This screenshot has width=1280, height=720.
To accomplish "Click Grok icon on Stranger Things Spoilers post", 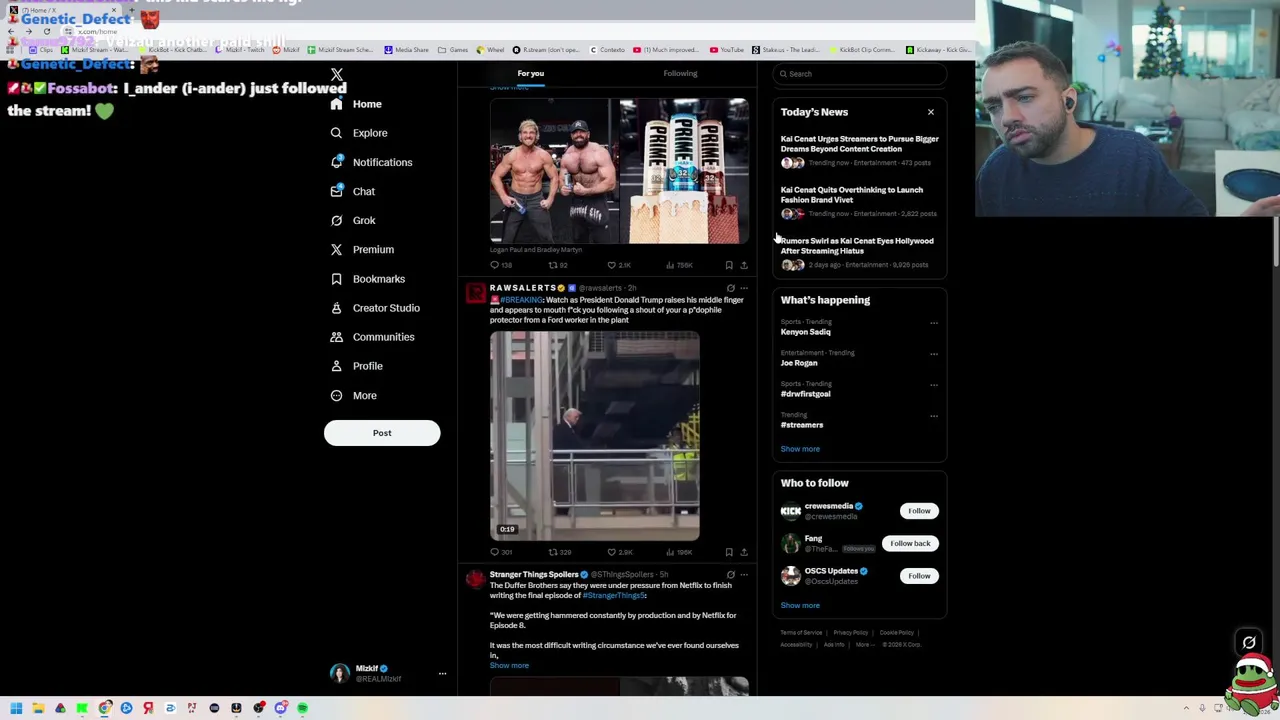I will tap(730, 575).
